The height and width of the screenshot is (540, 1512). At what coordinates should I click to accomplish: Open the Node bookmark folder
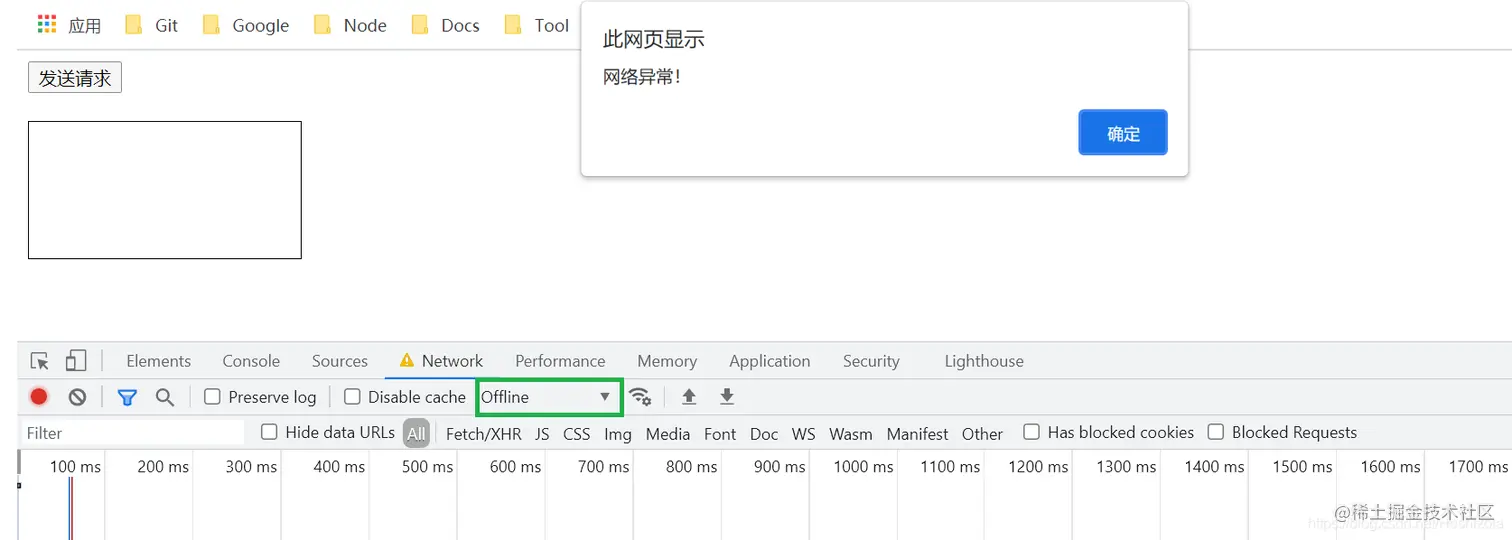pos(349,25)
